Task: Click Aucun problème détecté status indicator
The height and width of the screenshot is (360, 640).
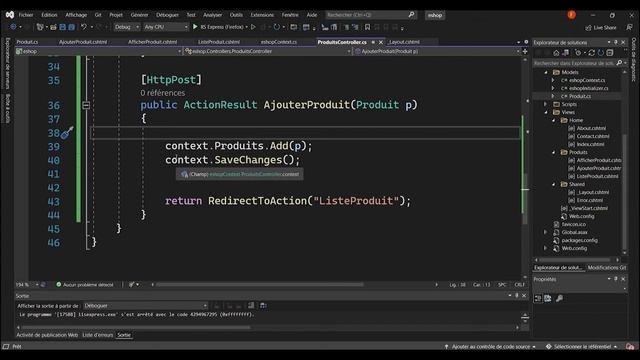Action: (85, 284)
